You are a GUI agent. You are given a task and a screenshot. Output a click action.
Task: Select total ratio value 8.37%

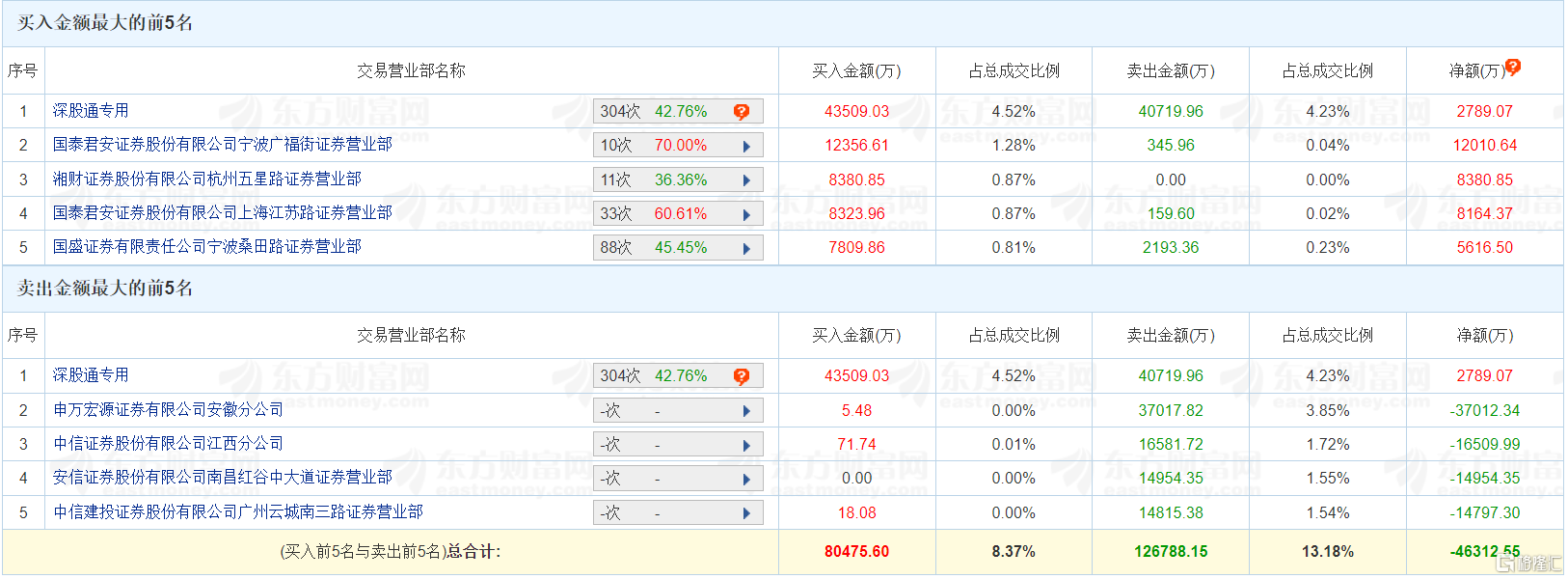point(1014,552)
